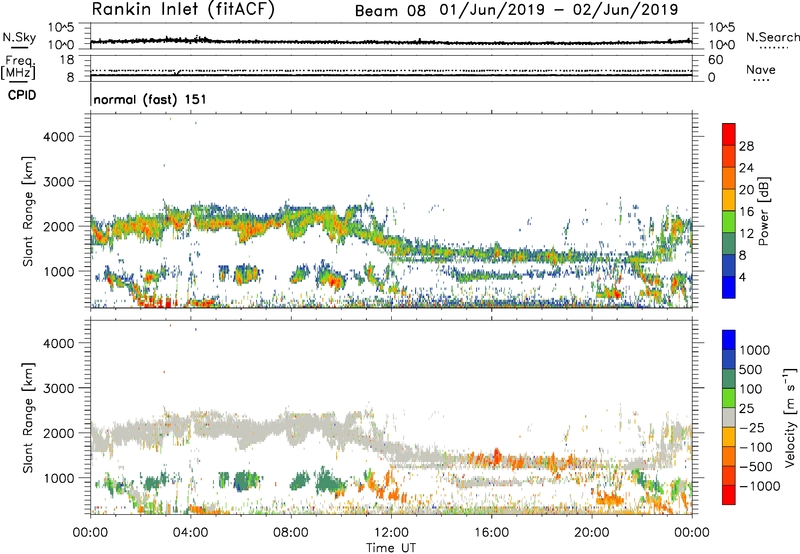Click the 'N.Search' legend label

point(773,37)
